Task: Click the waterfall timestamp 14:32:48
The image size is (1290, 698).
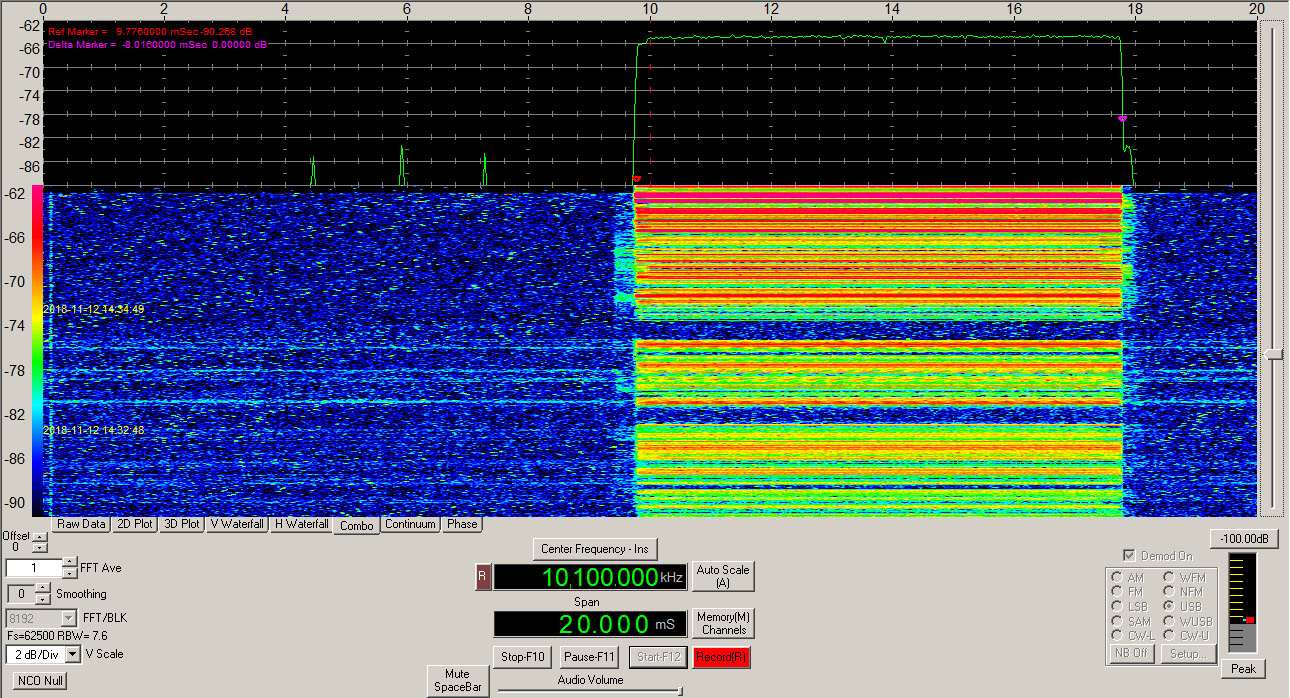Action: 95,429
